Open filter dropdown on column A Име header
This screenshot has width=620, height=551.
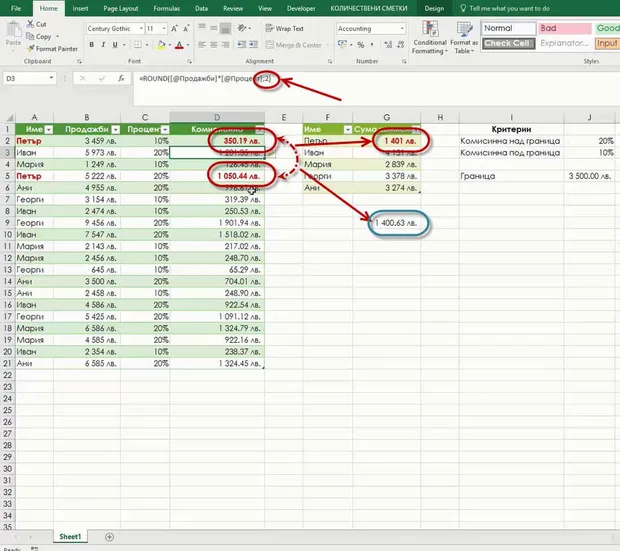click(x=49, y=130)
